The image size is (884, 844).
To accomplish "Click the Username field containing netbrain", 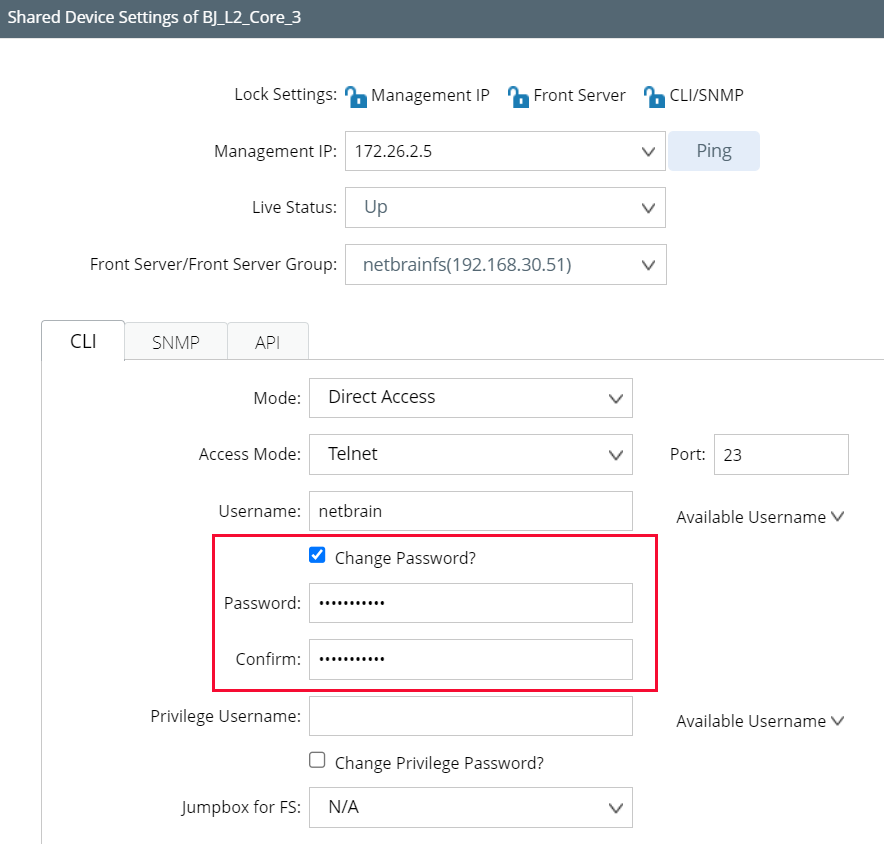I will pyautogui.click(x=470, y=511).
